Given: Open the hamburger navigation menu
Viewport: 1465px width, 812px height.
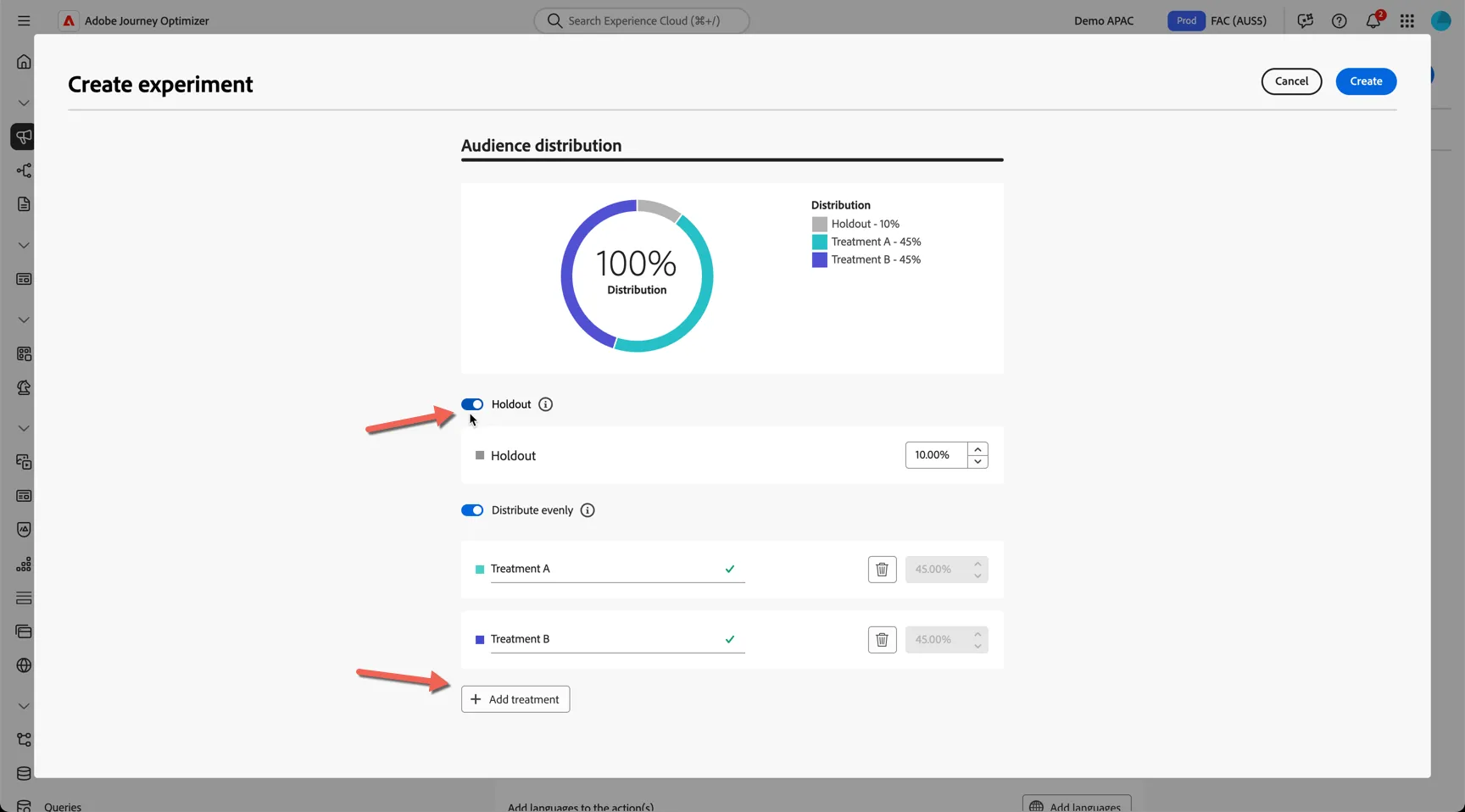Looking at the screenshot, I should pyautogui.click(x=24, y=20).
